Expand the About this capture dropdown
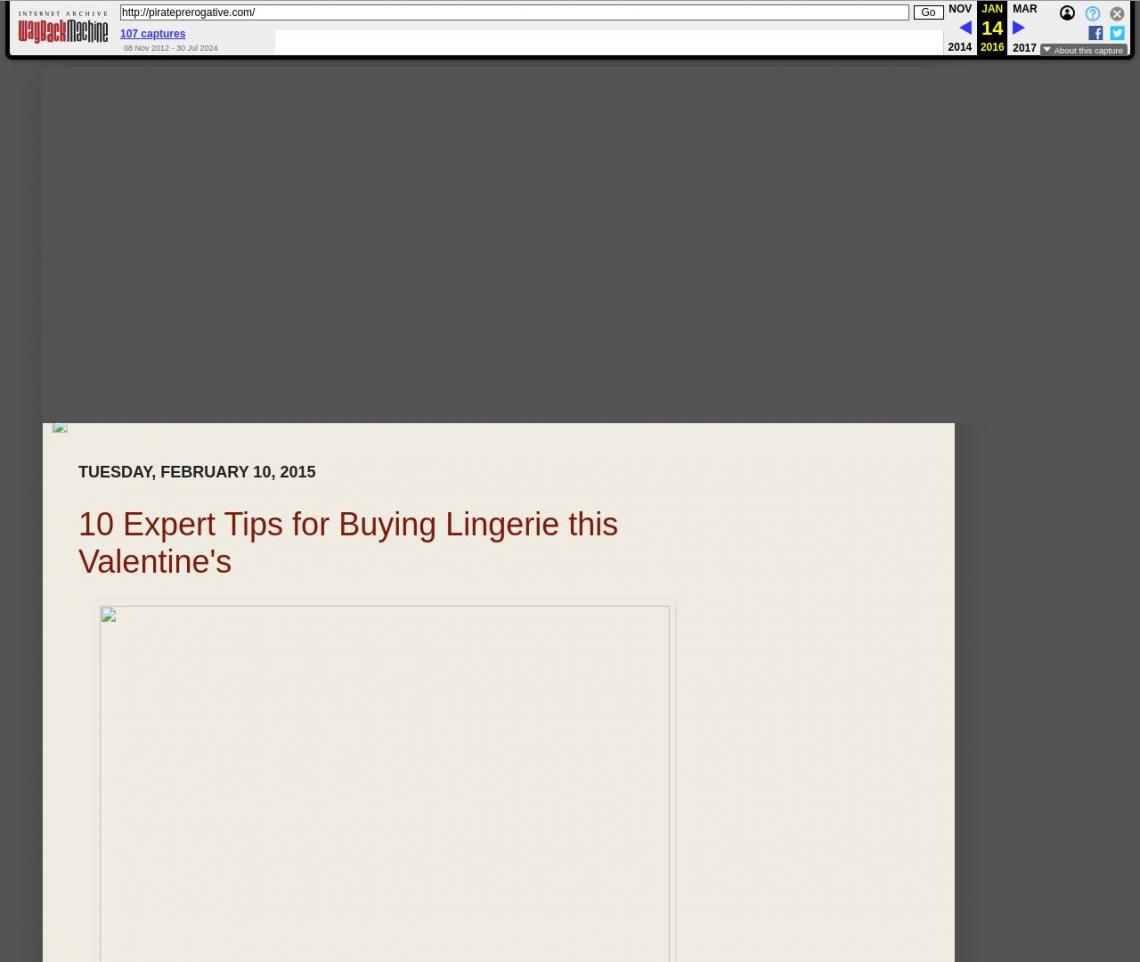Image resolution: width=1140 pixels, height=962 pixels. click(x=1083, y=50)
